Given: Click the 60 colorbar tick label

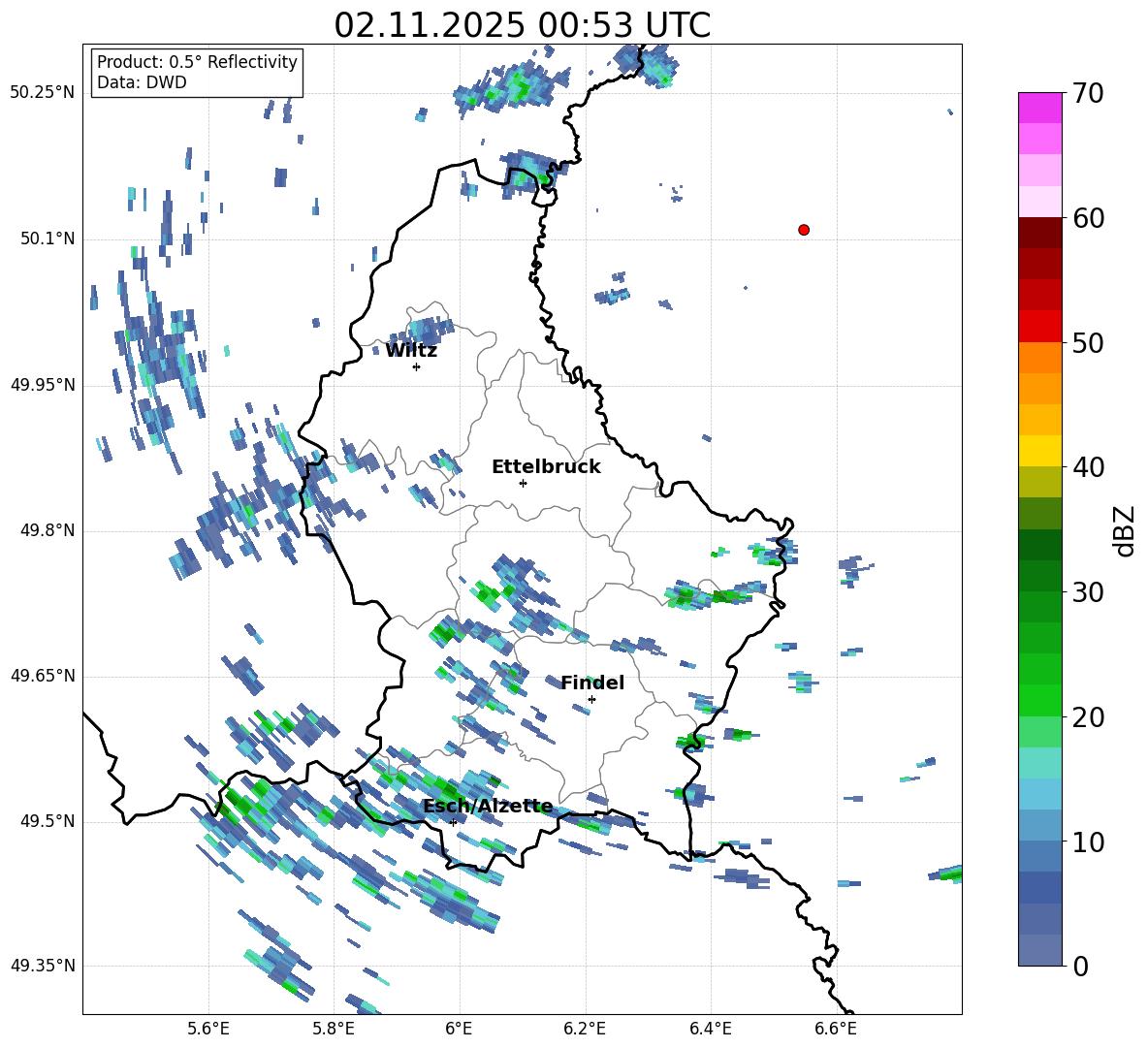Looking at the screenshot, I should [x=1088, y=218].
